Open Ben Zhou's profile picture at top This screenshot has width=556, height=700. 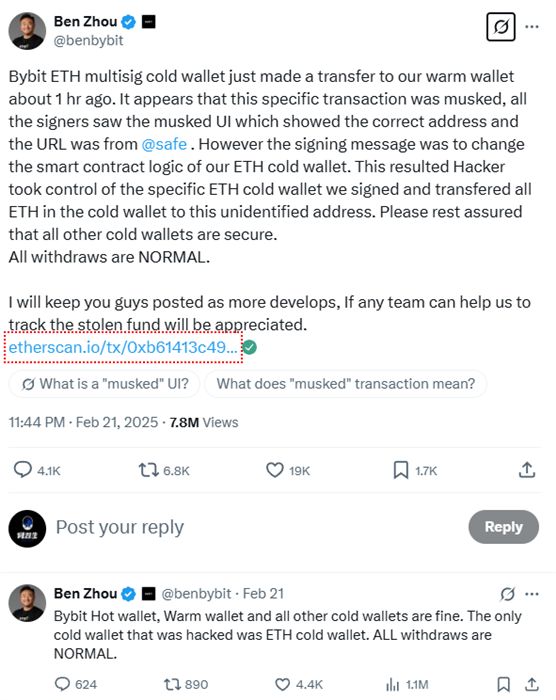[x=27, y=31]
